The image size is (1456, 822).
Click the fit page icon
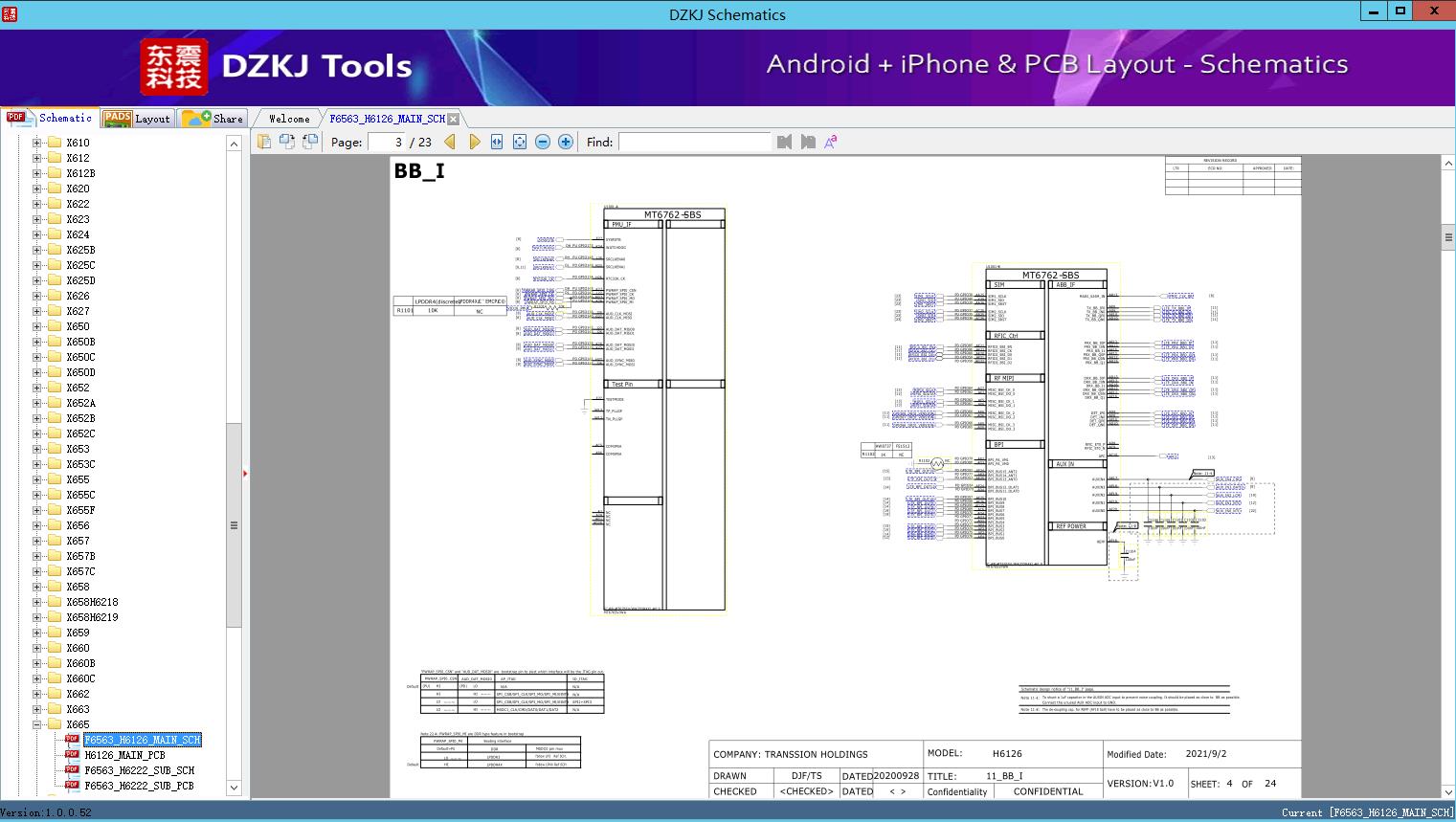tap(520, 142)
